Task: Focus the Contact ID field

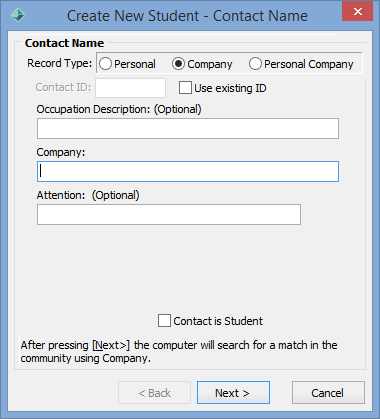Action: pos(130,88)
